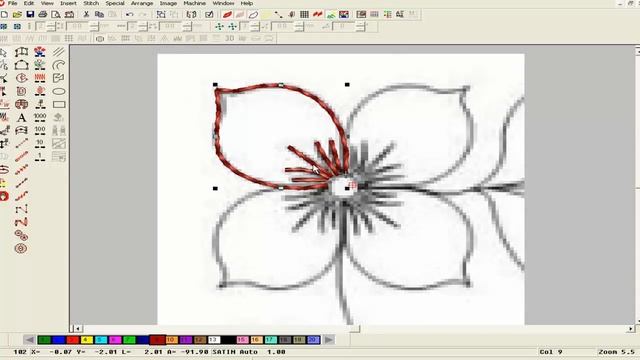
Task: Open the Special menu
Action: pos(115,3)
